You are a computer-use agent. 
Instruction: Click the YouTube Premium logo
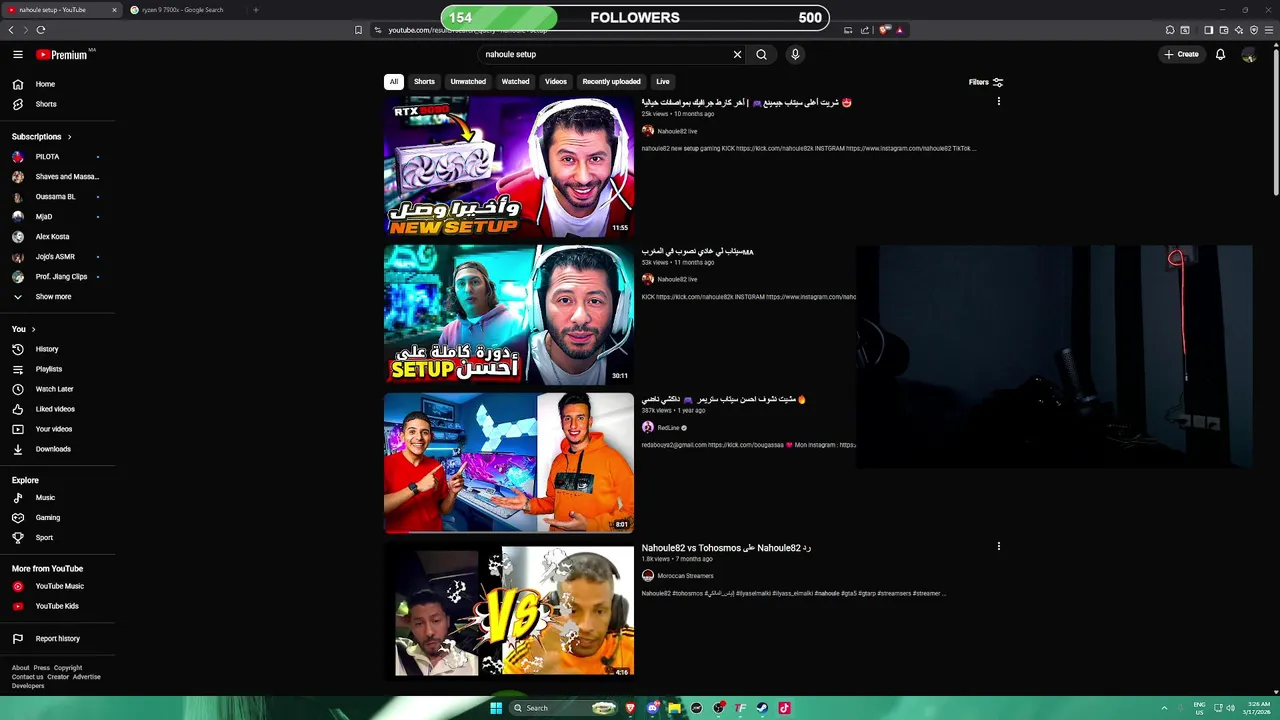(63, 55)
